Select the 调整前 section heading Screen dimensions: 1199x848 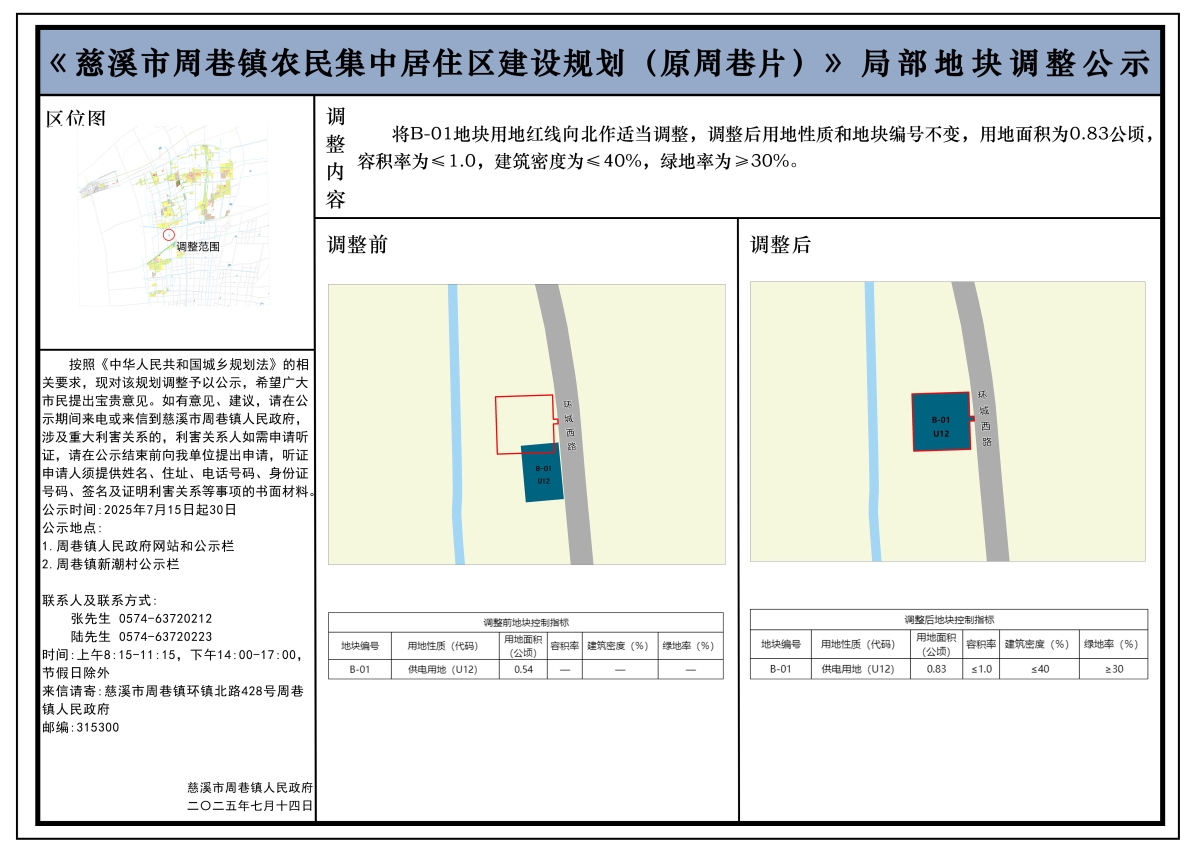[357, 245]
